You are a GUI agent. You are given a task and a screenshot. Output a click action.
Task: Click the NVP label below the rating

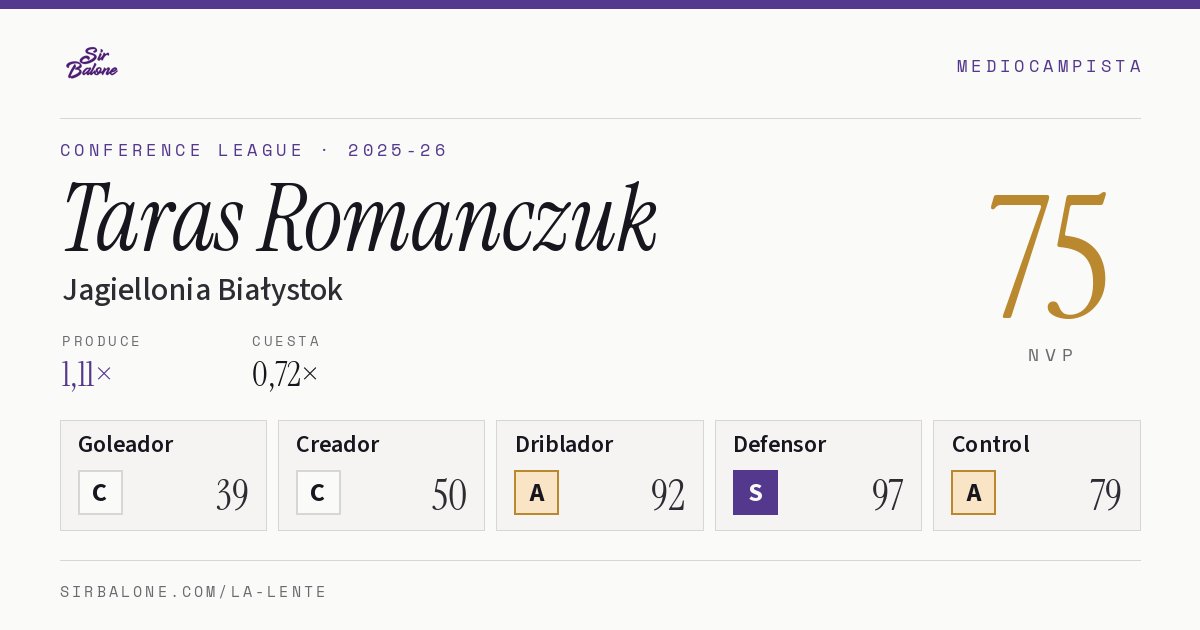[x=1052, y=355]
